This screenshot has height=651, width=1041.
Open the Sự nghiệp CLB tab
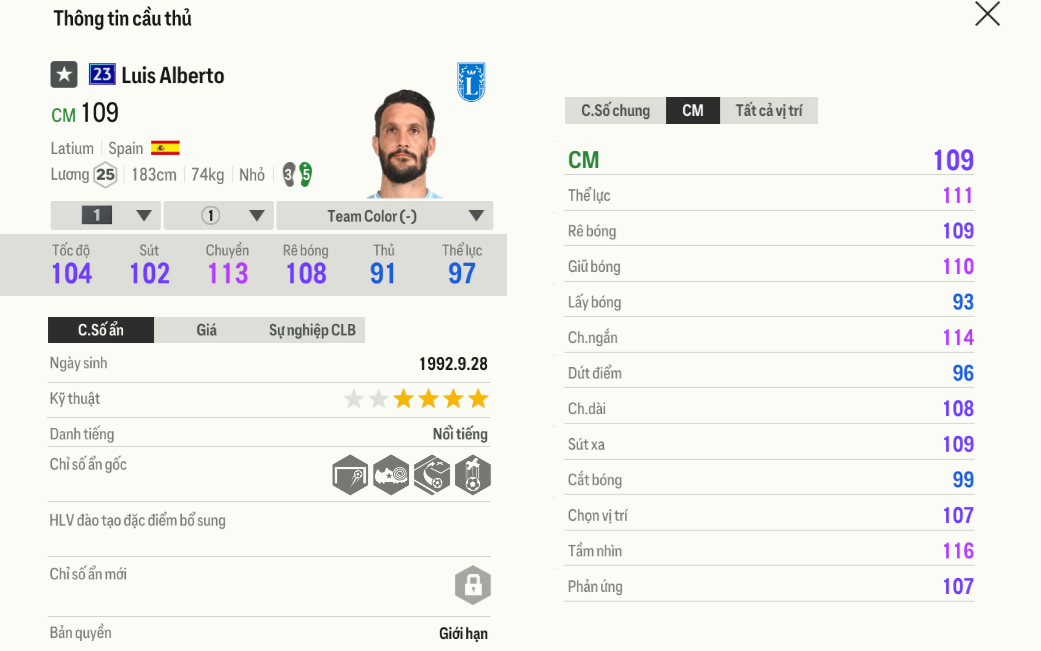311,330
